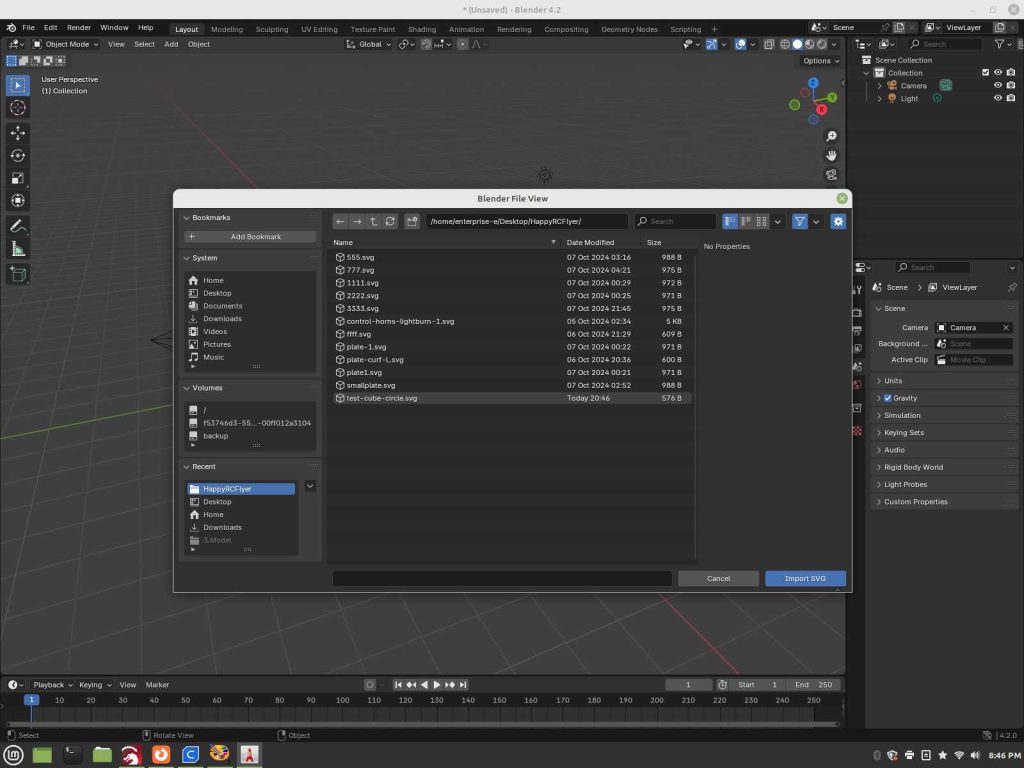Expand the Simulation panel

944,415
